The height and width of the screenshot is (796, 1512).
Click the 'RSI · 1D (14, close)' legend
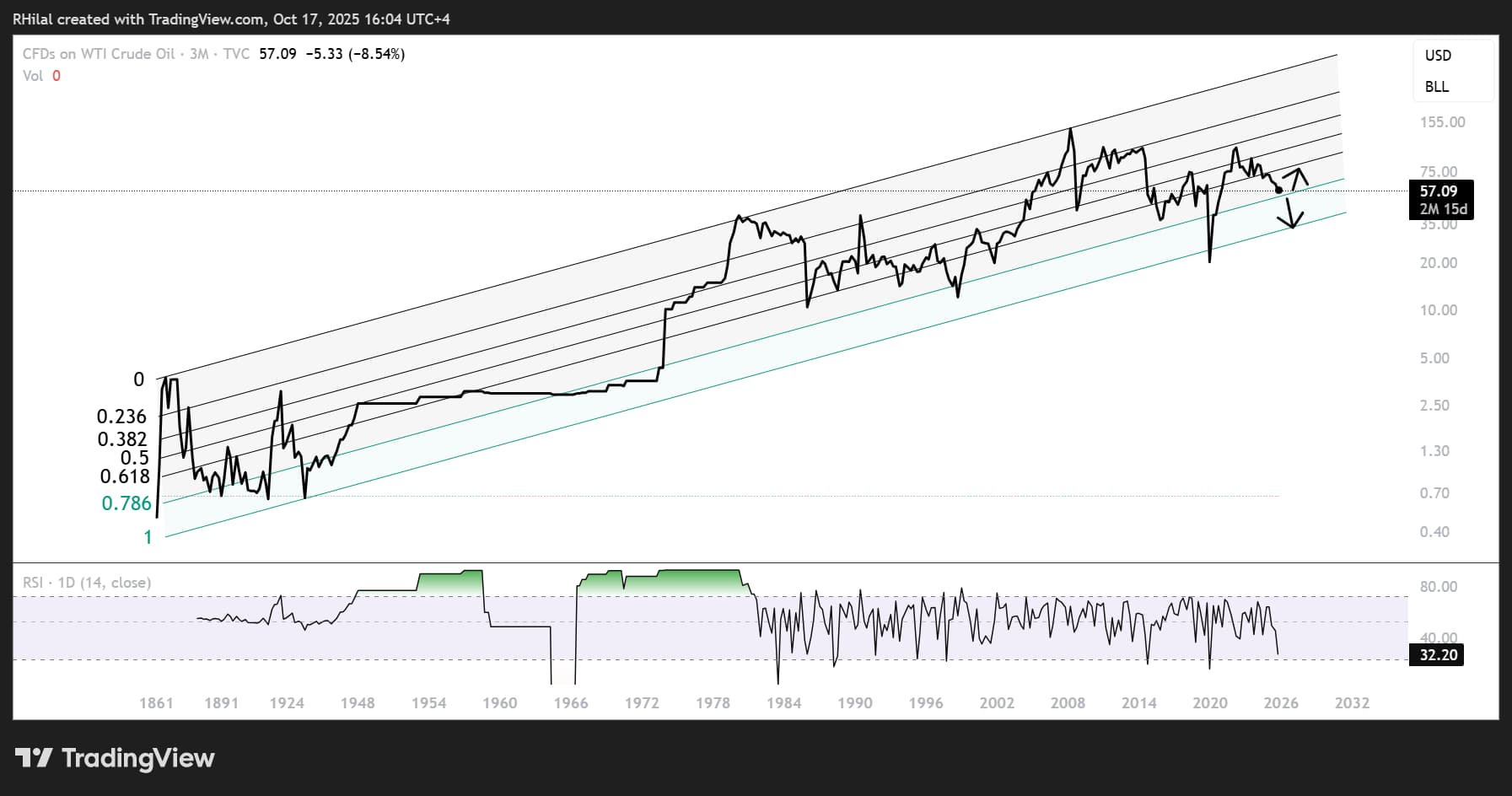(x=87, y=583)
